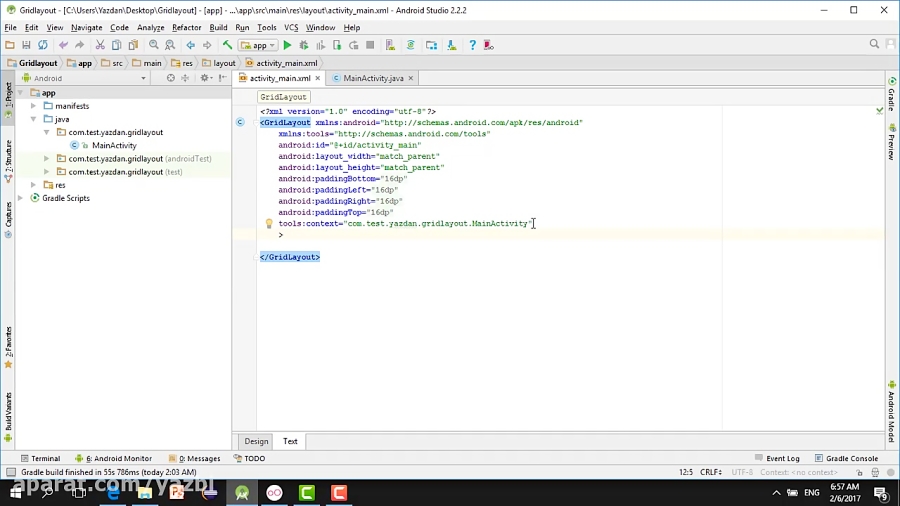Expand the Gradle Scripts node
Viewport: 900px width, 506px height.
pos(21,198)
